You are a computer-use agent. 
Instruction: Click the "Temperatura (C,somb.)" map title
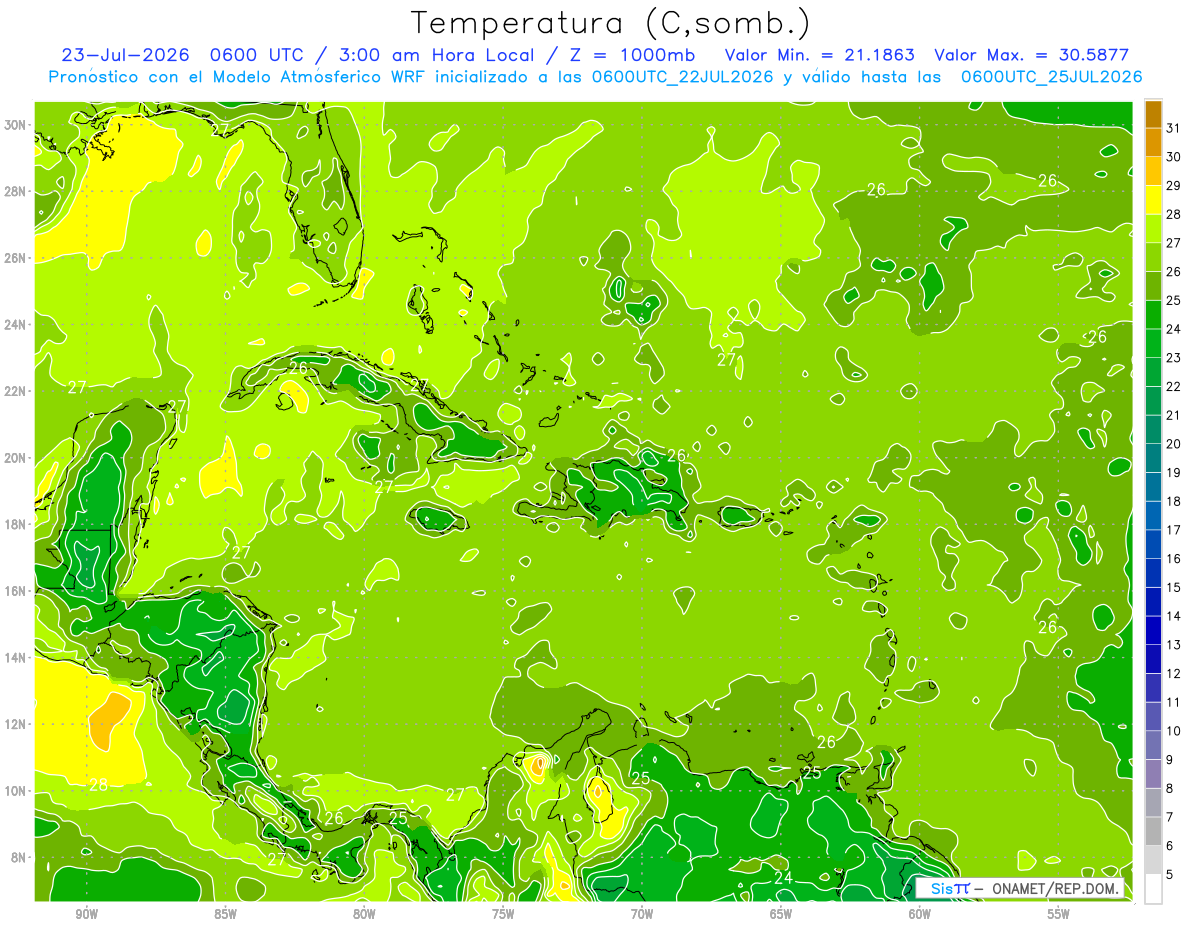(x=611, y=23)
